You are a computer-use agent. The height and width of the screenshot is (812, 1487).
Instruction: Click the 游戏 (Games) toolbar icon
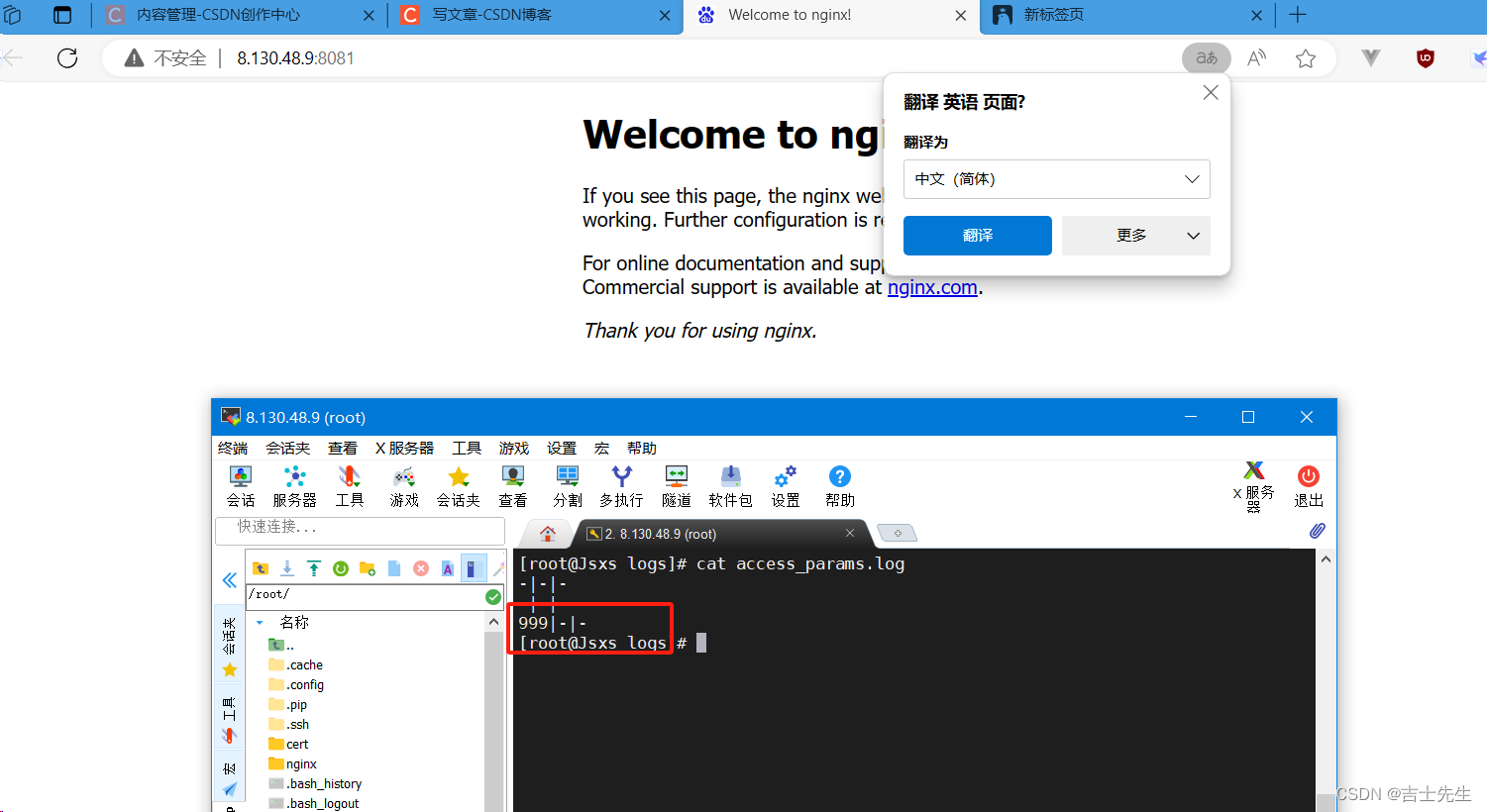tap(404, 486)
